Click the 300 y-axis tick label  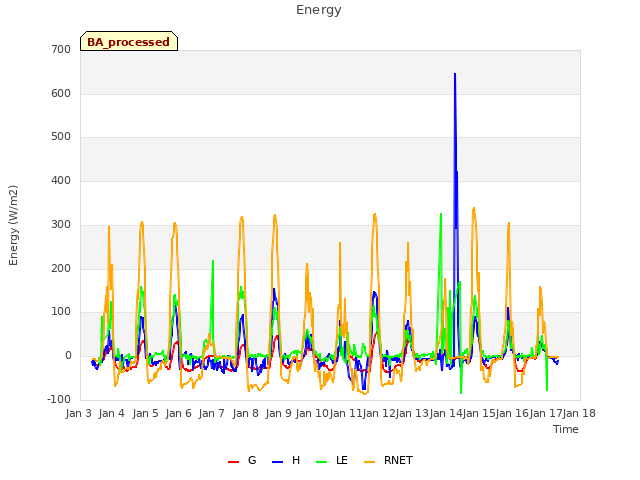pyautogui.click(x=61, y=224)
